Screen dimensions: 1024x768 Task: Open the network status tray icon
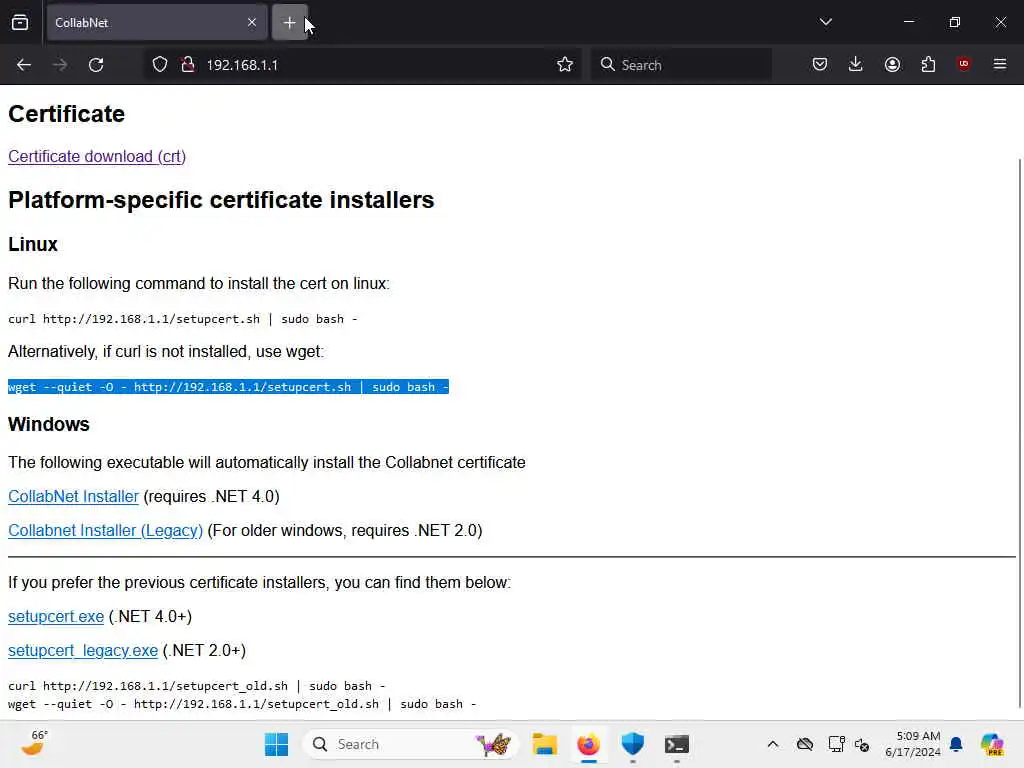836,744
